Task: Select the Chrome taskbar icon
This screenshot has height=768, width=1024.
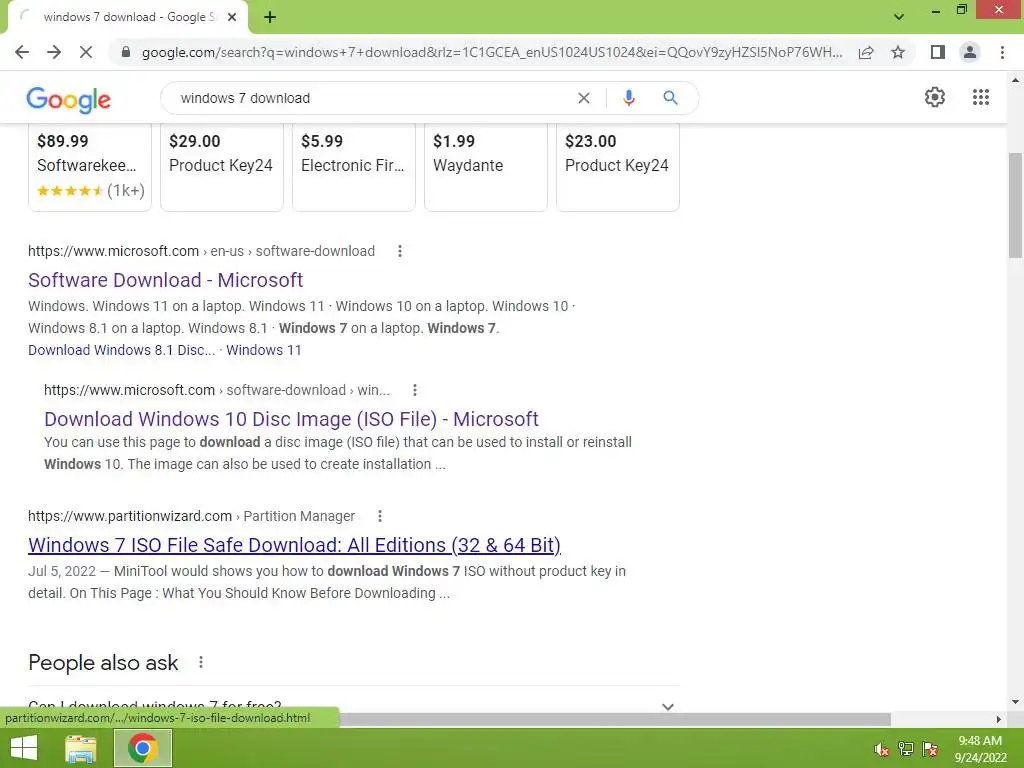Action: pos(143,748)
